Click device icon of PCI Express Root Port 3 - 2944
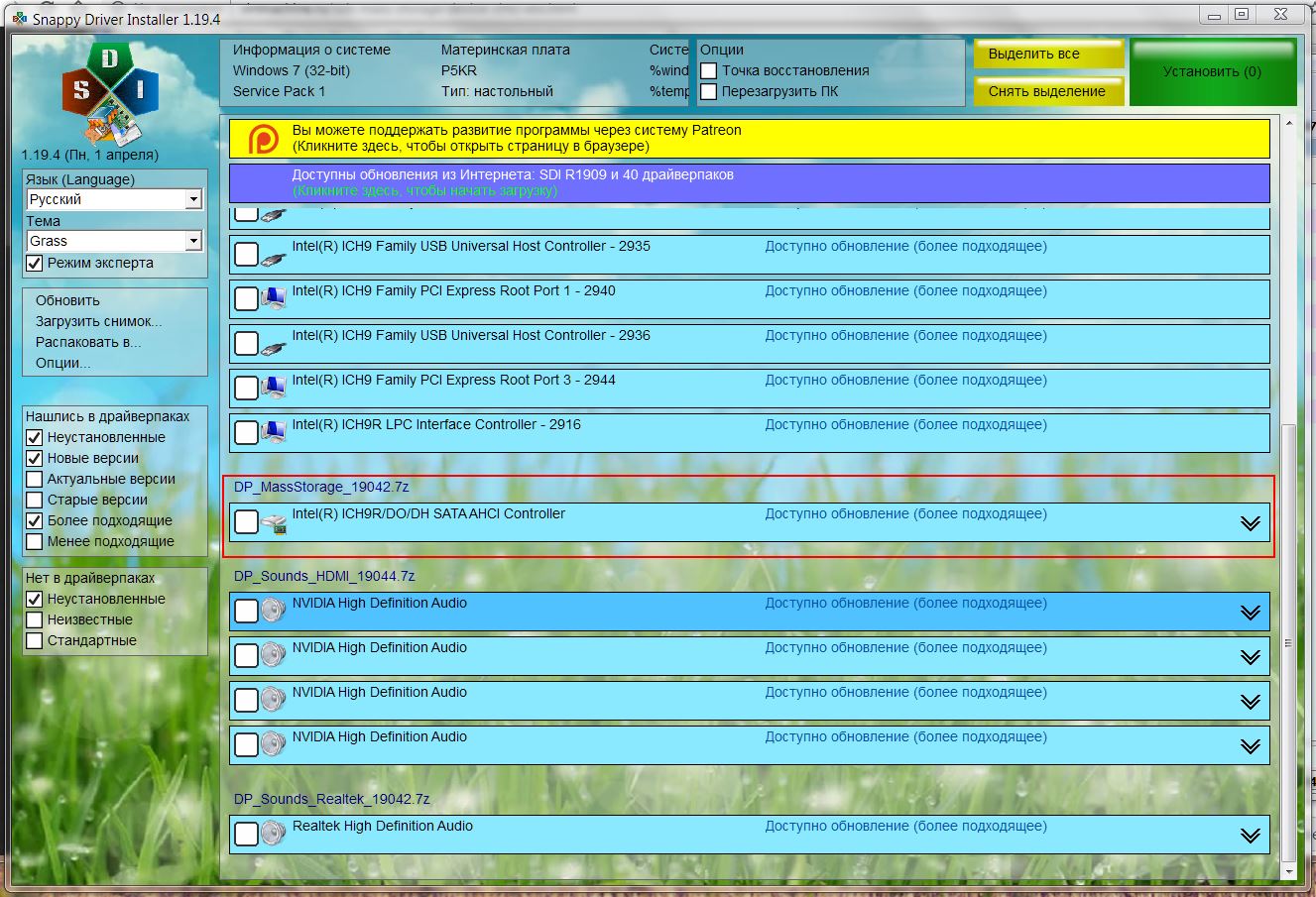The width and height of the screenshot is (1316, 897). [x=274, y=389]
